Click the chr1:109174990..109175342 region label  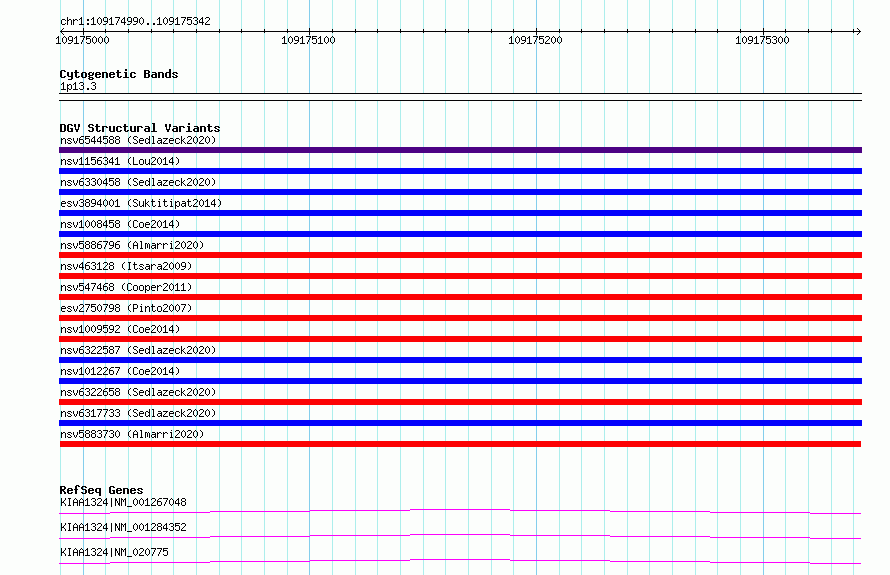[x=135, y=21]
